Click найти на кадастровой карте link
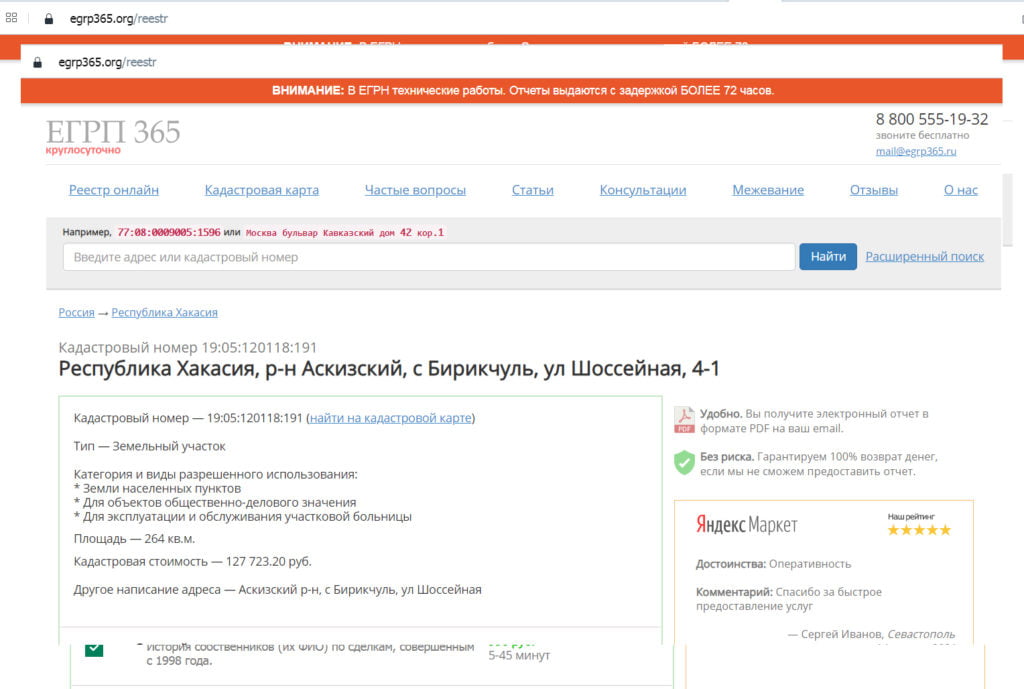1024x689 pixels. coord(391,417)
